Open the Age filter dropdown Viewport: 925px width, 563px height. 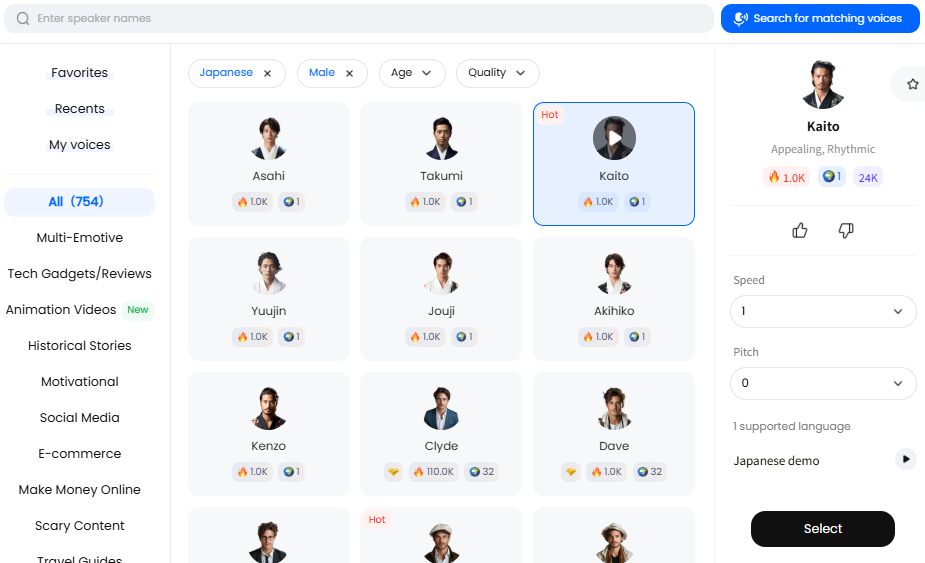click(x=412, y=73)
